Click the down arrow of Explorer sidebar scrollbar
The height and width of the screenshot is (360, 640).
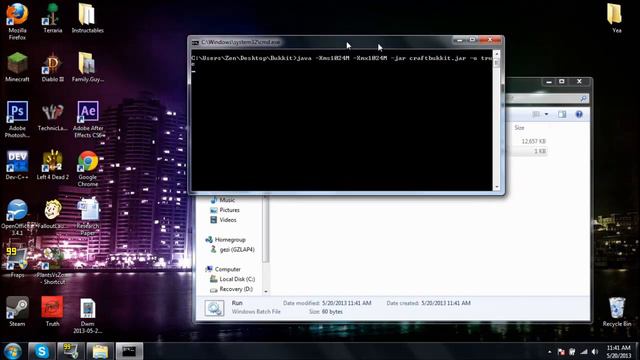pyautogui.click(x=266, y=291)
